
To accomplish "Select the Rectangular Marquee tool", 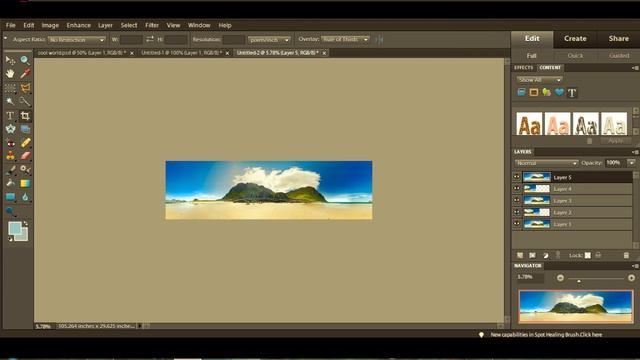I will click(10, 88).
